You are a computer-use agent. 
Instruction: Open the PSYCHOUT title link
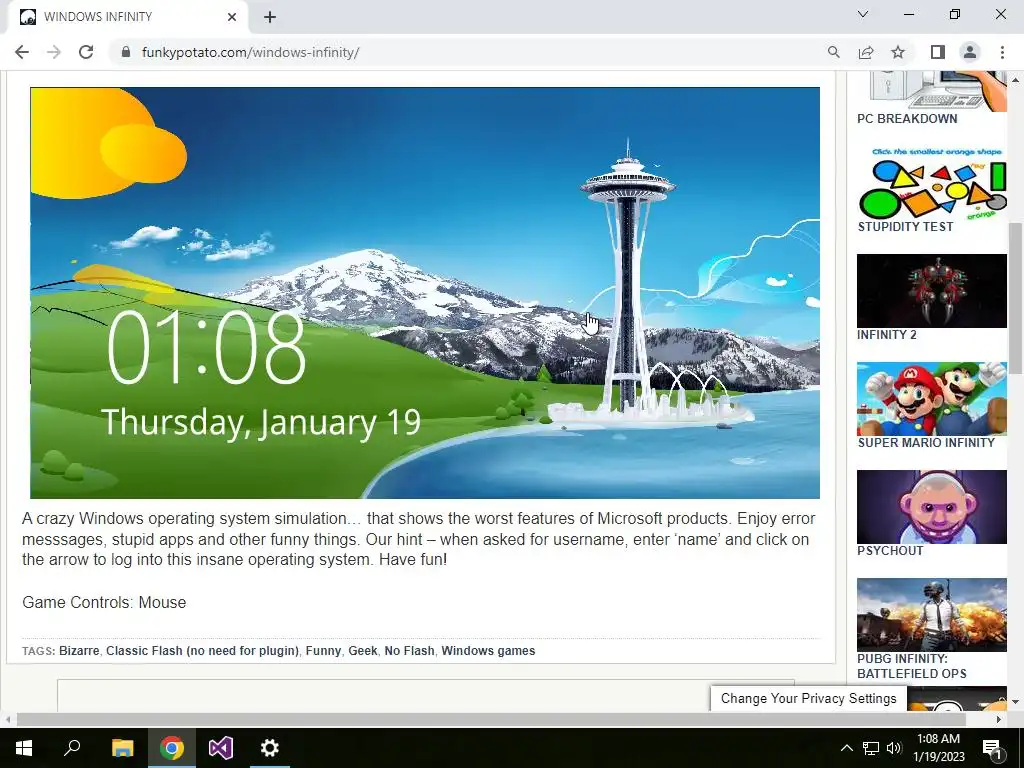pyautogui.click(x=890, y=551)
